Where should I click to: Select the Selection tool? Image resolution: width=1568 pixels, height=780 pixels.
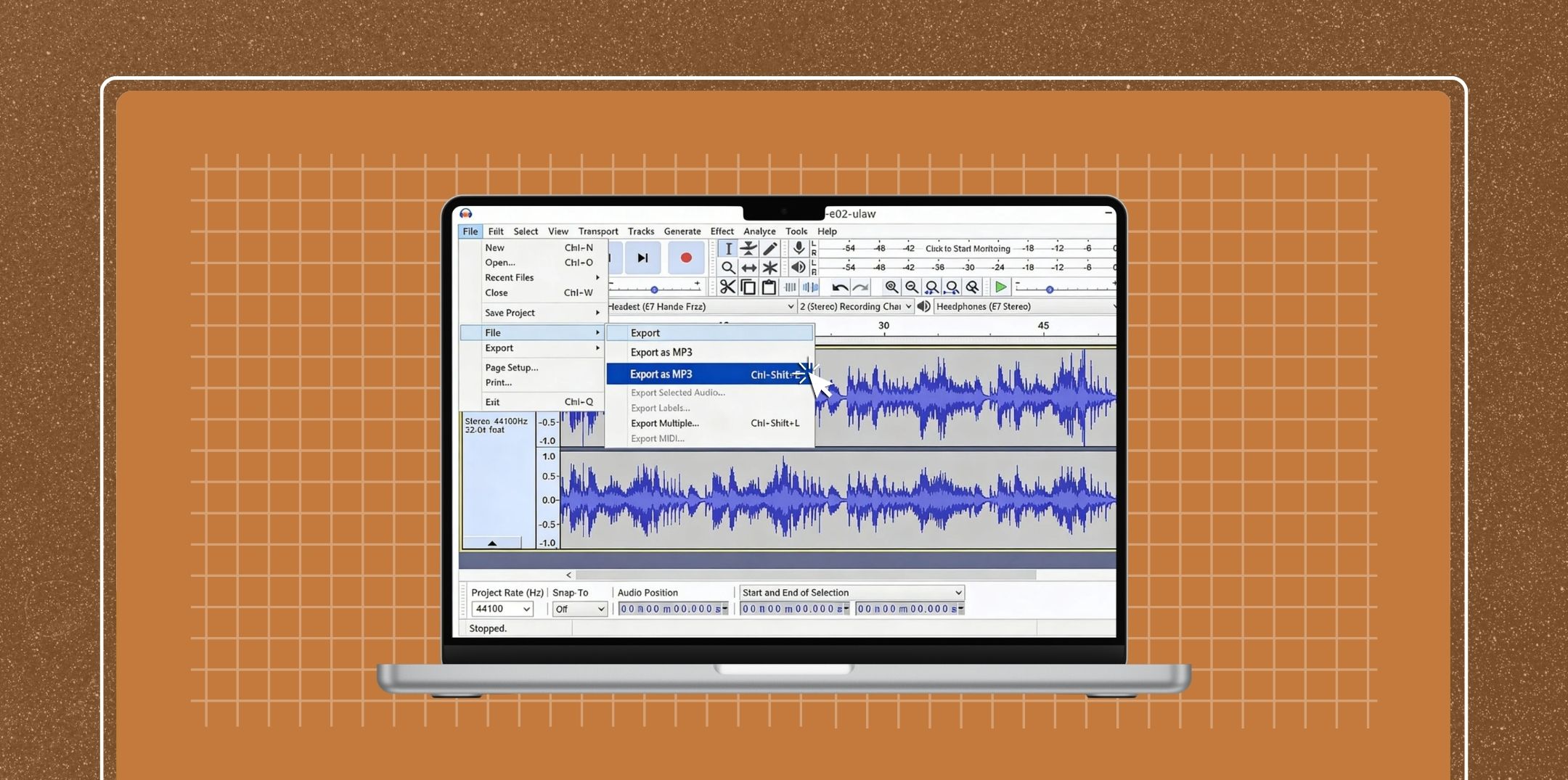[x=729, y=248]
